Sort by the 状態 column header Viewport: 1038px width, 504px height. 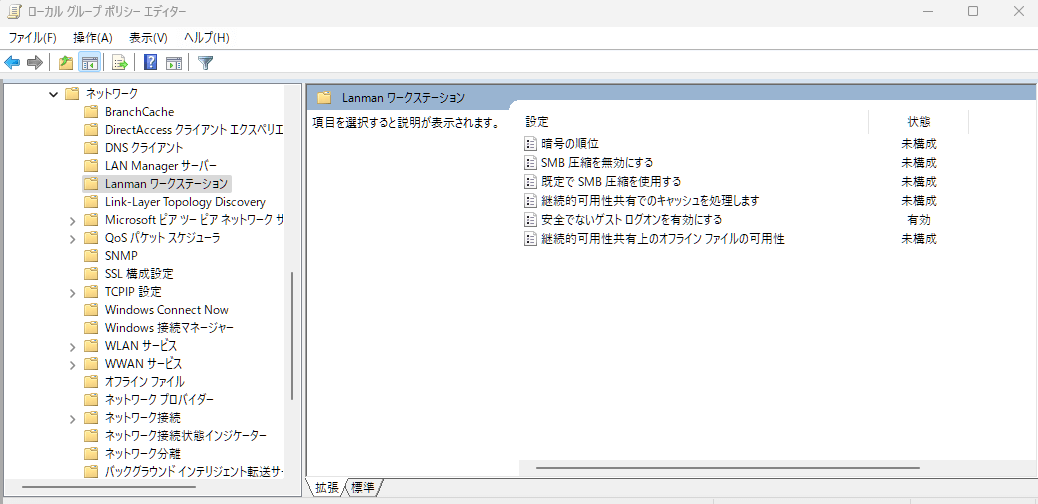(918, 121)
